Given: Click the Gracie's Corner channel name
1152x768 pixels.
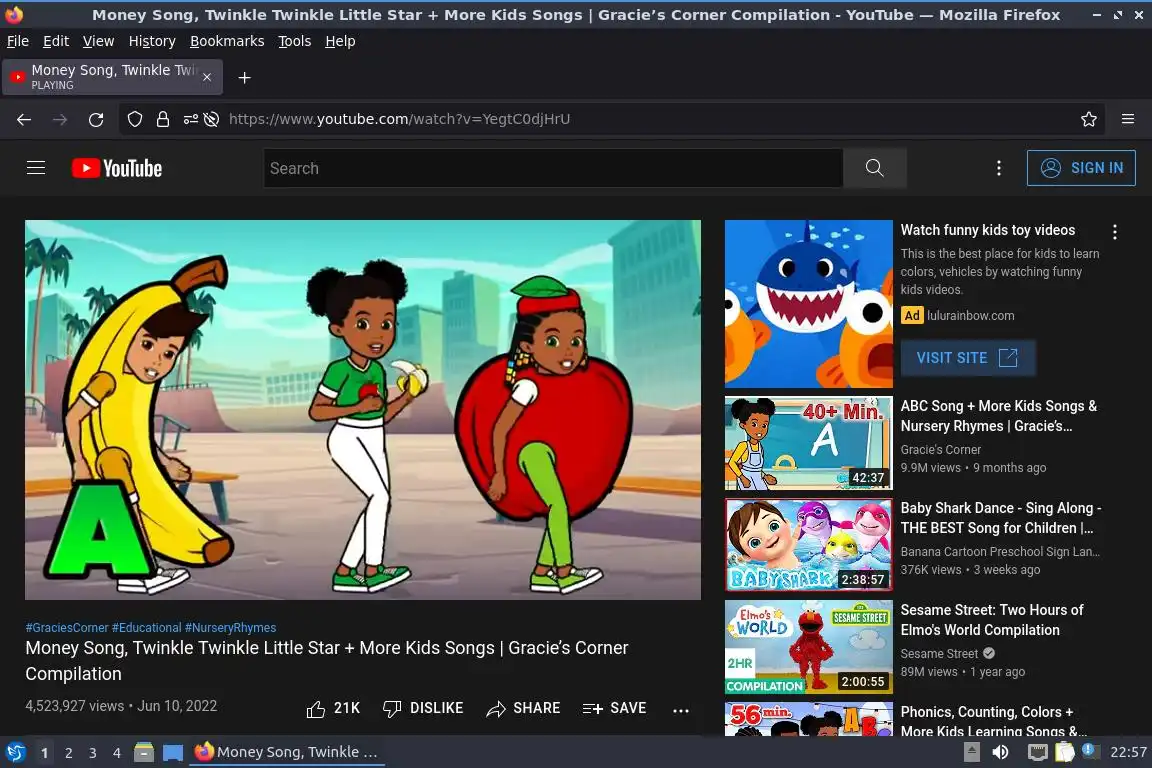Looking at the screenshot, I should (x=940, y=449).
